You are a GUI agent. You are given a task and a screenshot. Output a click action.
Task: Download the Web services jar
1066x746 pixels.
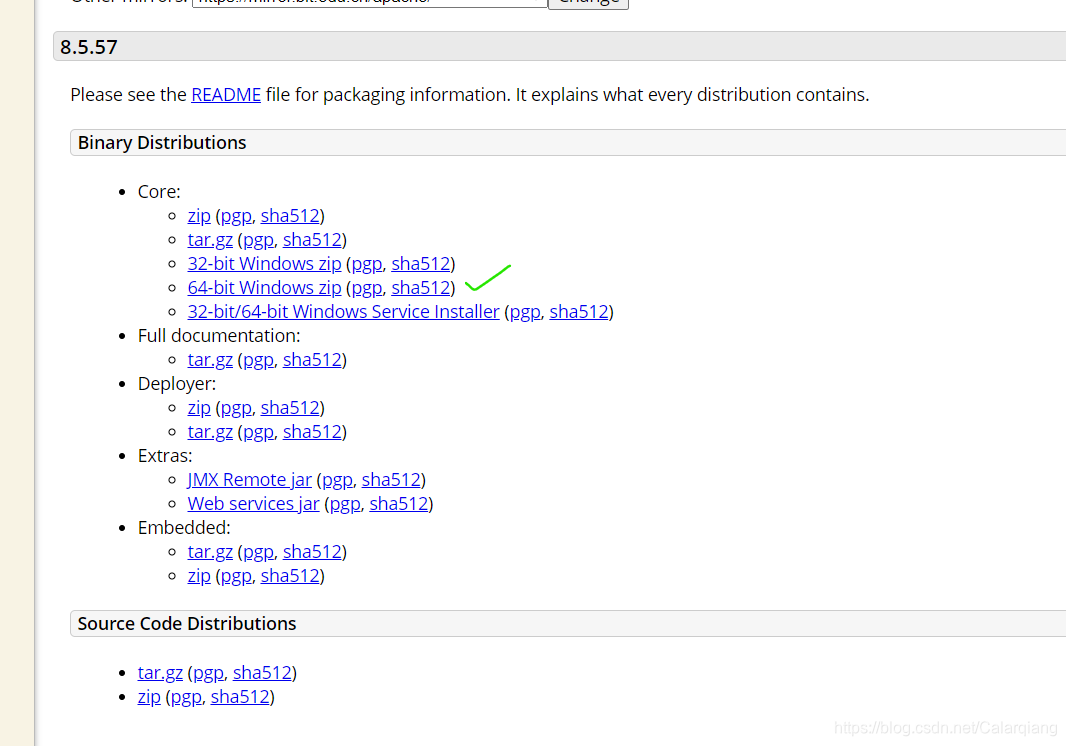pos(254,504)
